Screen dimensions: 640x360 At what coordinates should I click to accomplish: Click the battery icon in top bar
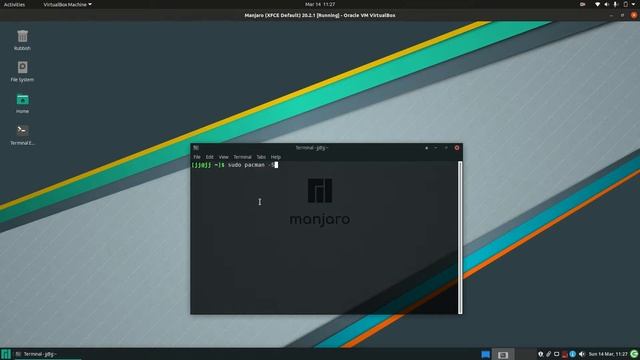click(x=625, y=4)
